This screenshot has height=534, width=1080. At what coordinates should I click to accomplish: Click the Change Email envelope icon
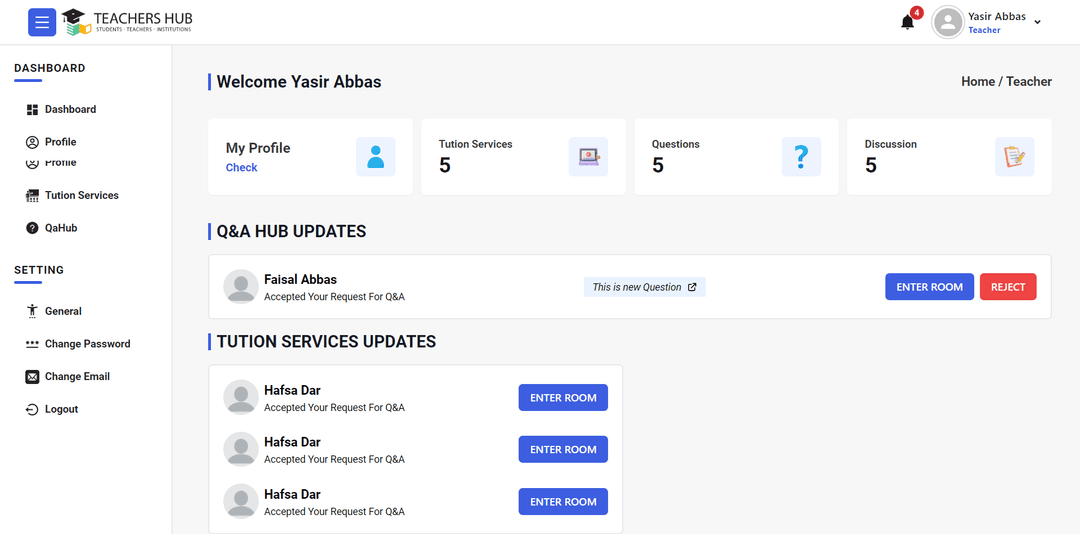[32, 377]
